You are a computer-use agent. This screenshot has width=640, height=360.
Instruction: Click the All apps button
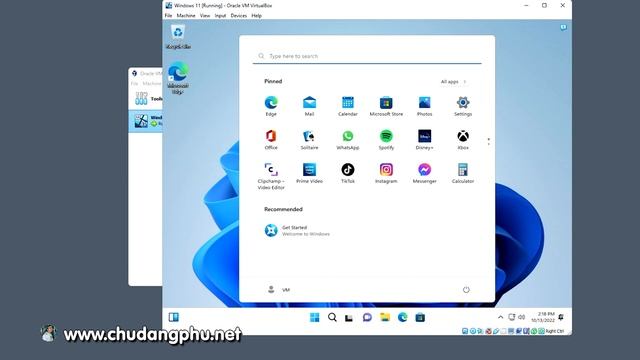click(x=453, y=82)
